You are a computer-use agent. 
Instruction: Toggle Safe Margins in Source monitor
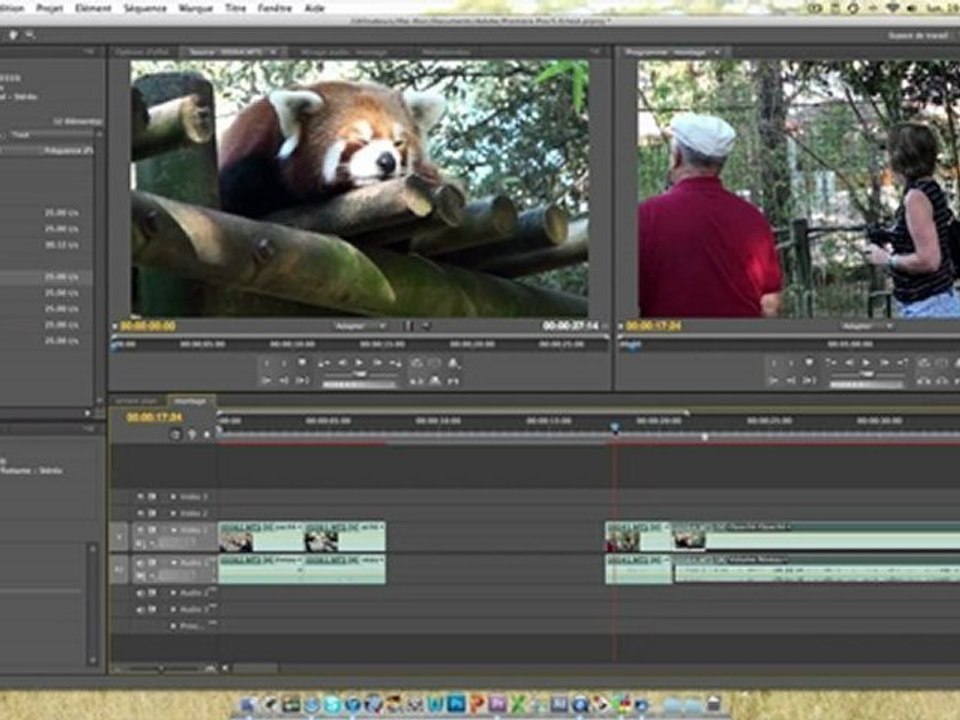point(434,363)
